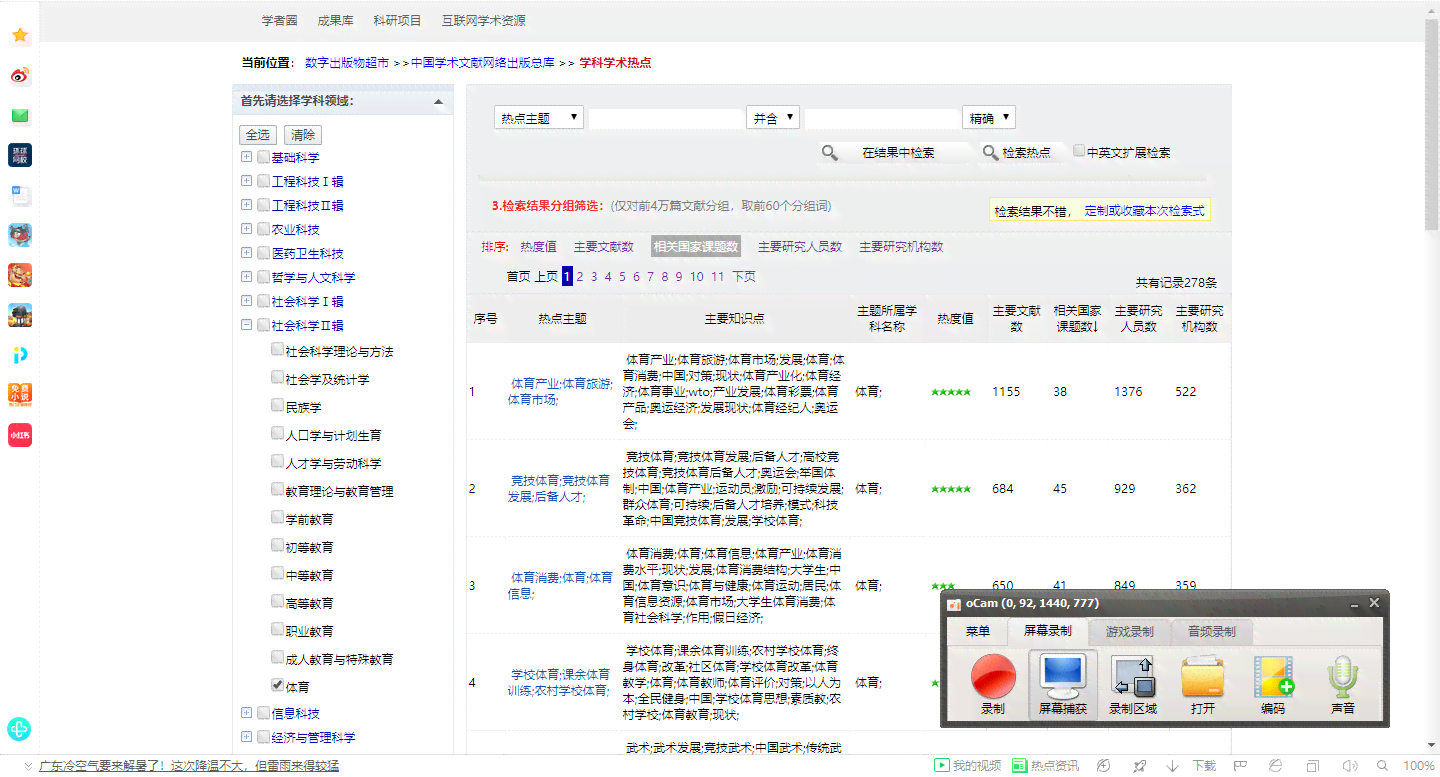Viewport: 1440px width, 777px height.
Task: Open the Weibo sidebar icon
Action: click(x=20, y=76)
